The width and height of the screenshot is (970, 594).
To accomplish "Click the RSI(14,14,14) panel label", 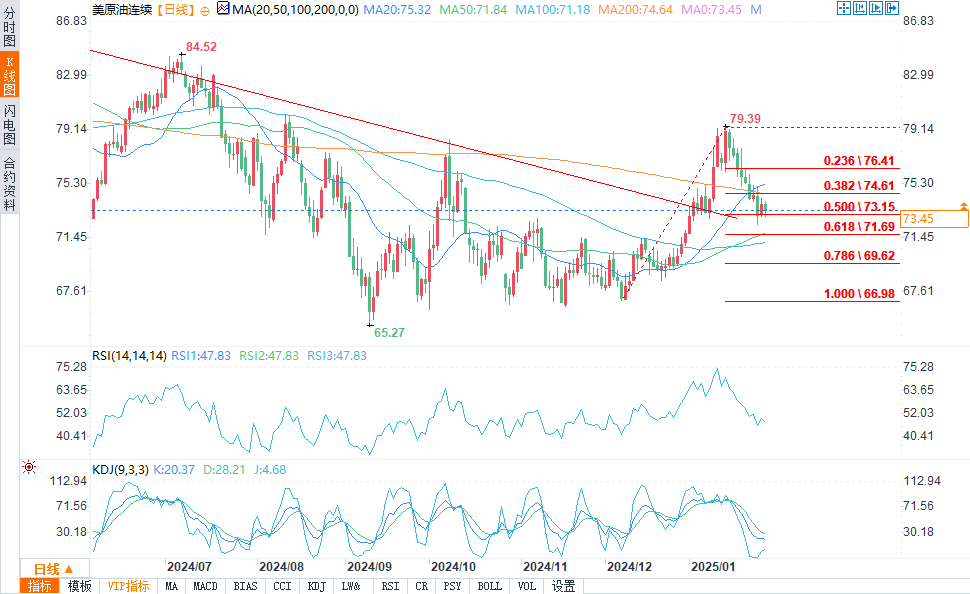I will (129, 356).
